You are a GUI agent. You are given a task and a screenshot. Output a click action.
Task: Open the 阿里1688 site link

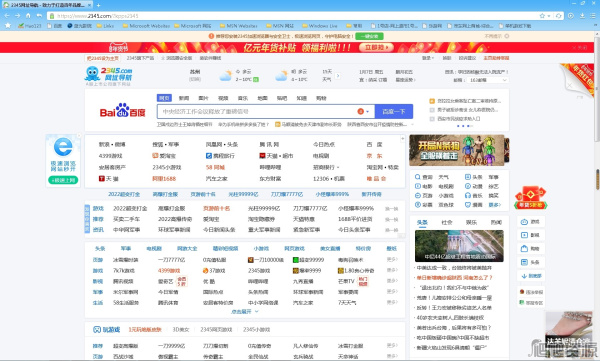(164, 178)
